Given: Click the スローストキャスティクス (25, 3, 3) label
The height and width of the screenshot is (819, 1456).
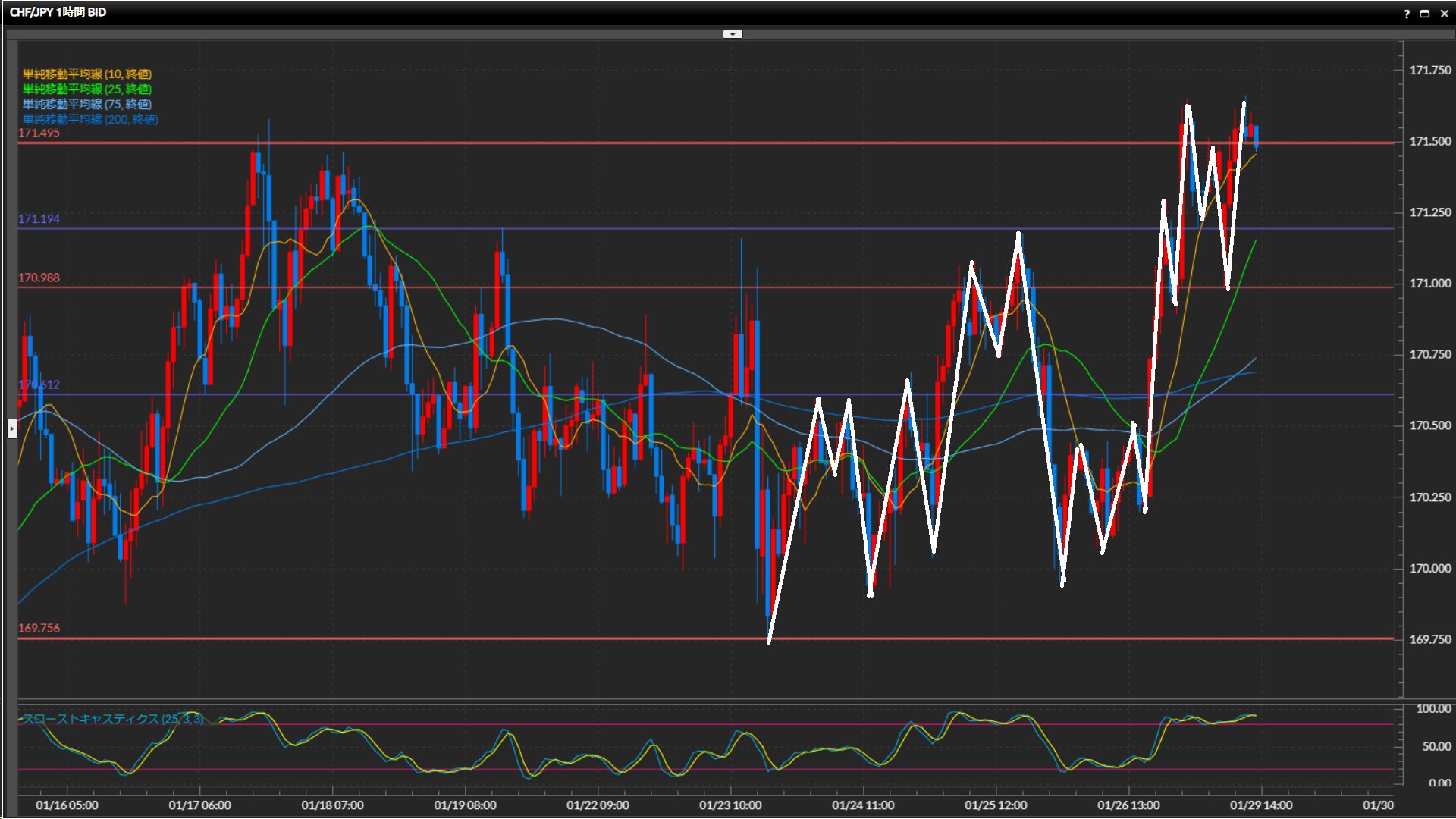Looking at the screenshot, I should click(x=112, y=719).
